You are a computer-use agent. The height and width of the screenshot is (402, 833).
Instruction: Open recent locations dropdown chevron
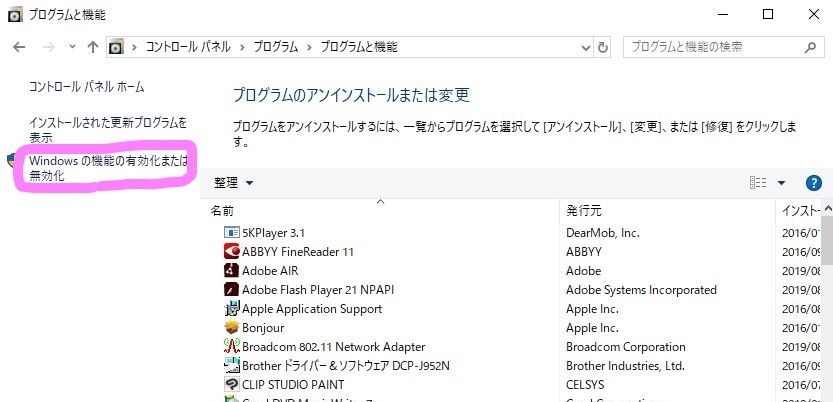tap(73, 47)
